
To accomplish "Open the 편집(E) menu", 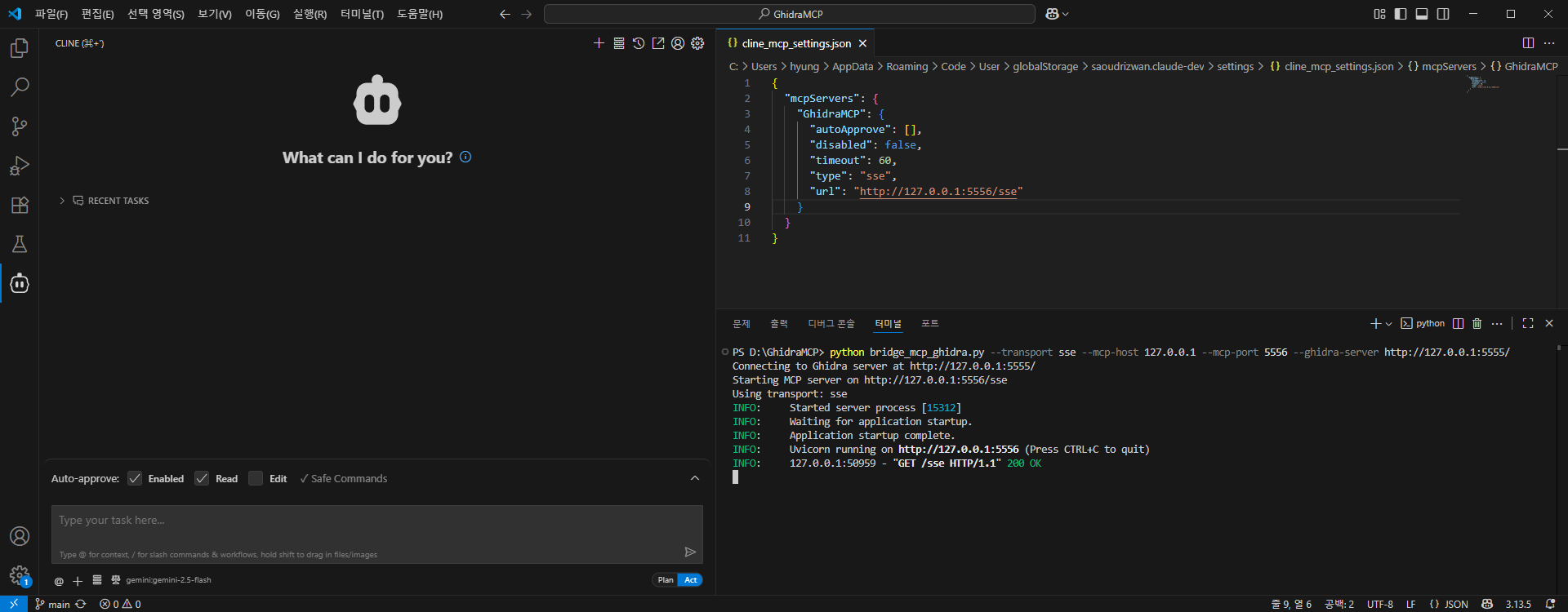I will (x=97, y=14).
